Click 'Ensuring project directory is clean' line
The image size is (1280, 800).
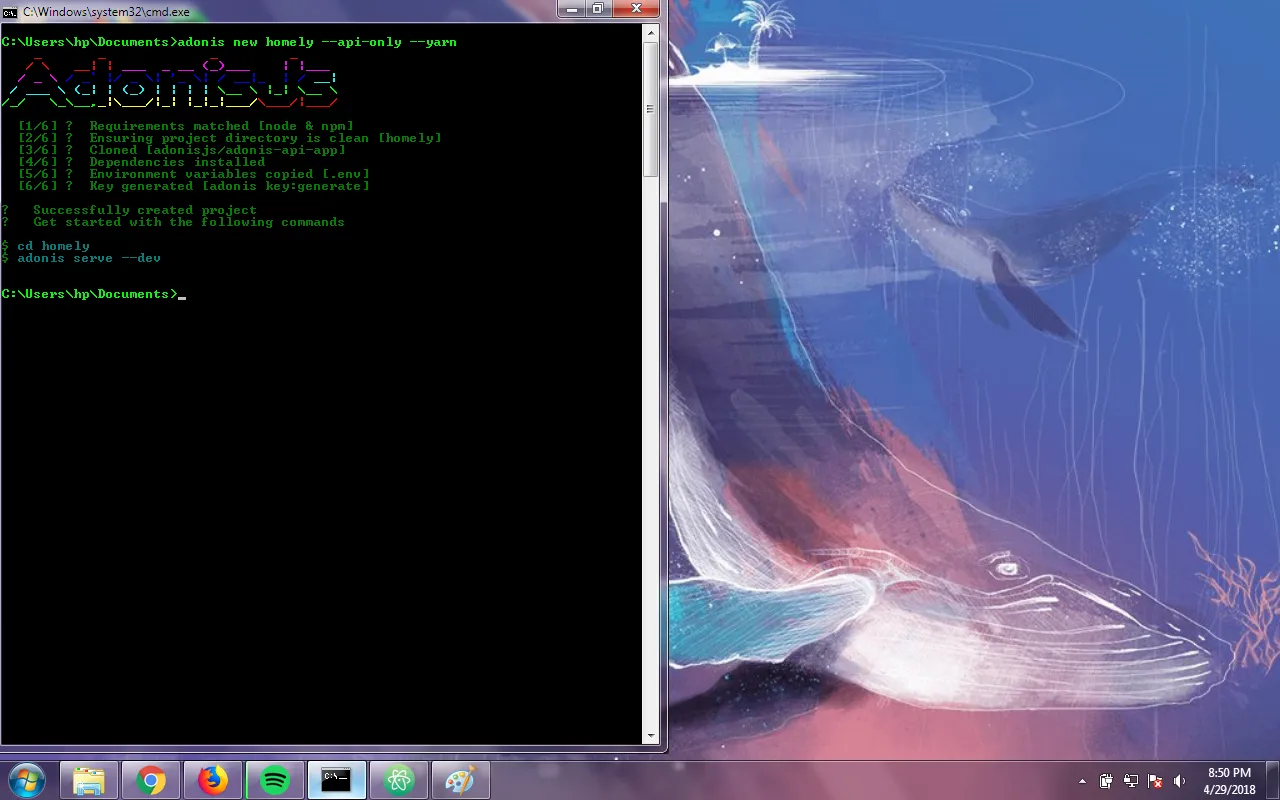229,138
